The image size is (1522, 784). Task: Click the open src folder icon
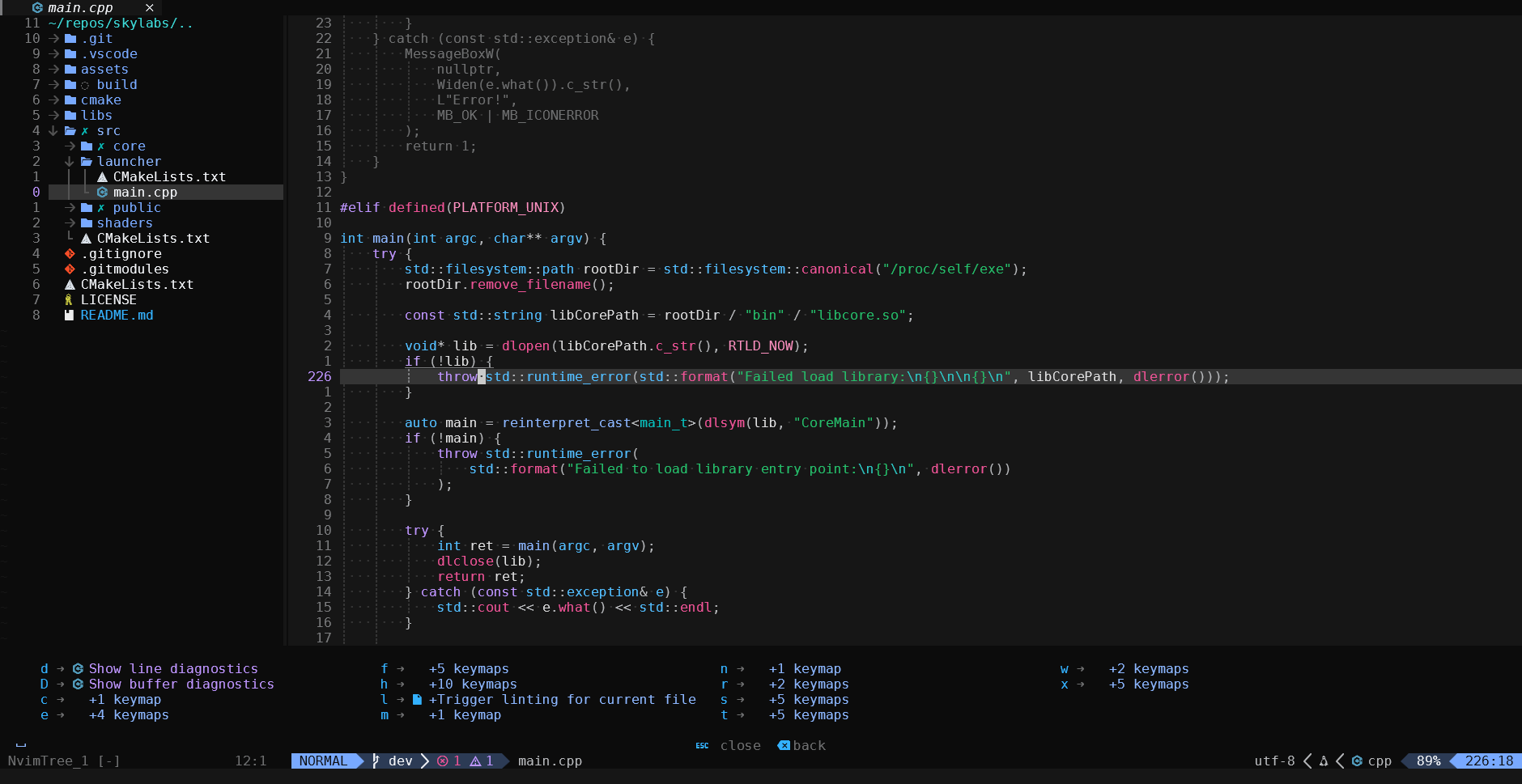click(70, 131)
